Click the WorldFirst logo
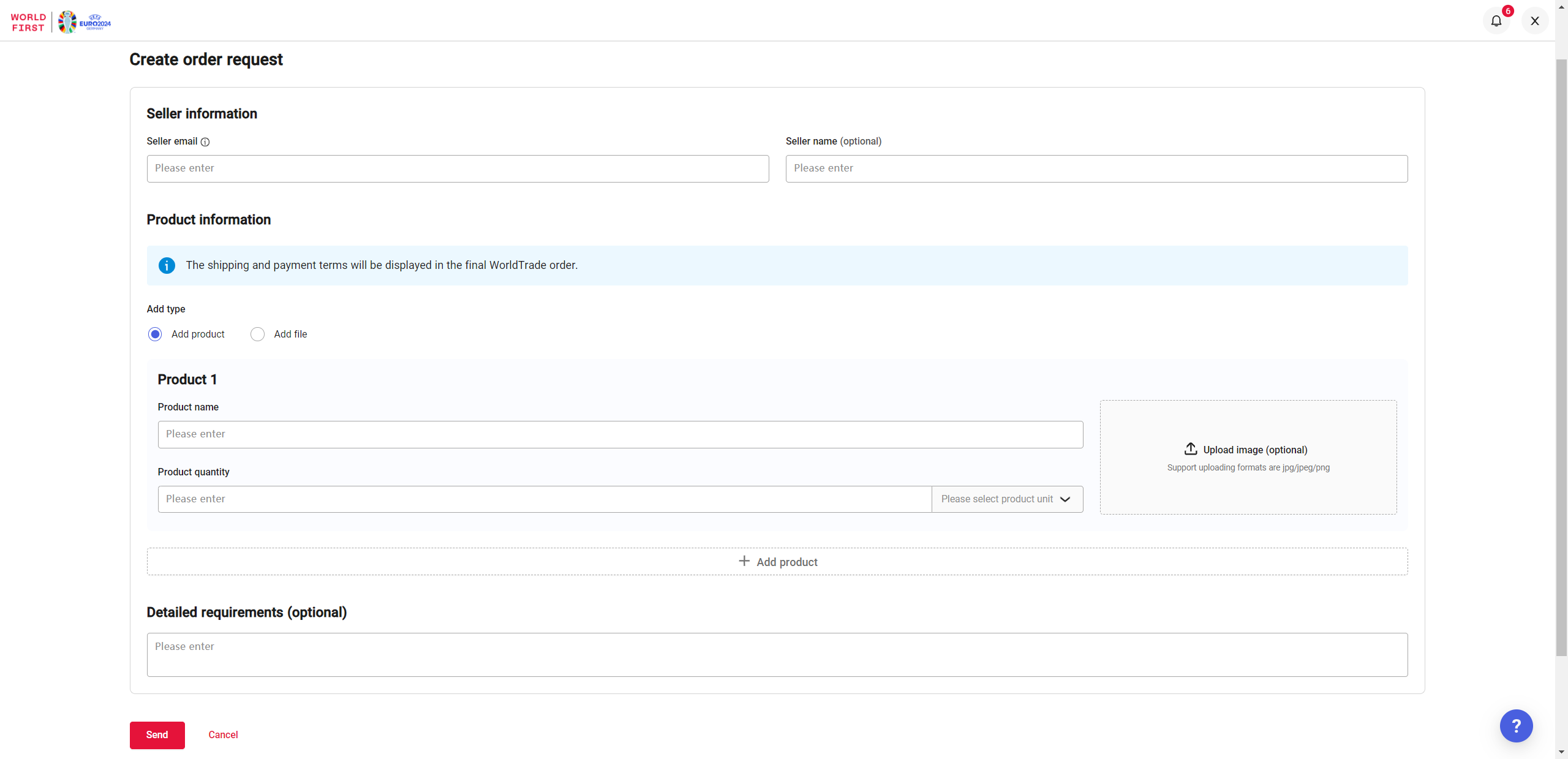Viewport: 1568px width, 759px height. [x=28, y=22]
